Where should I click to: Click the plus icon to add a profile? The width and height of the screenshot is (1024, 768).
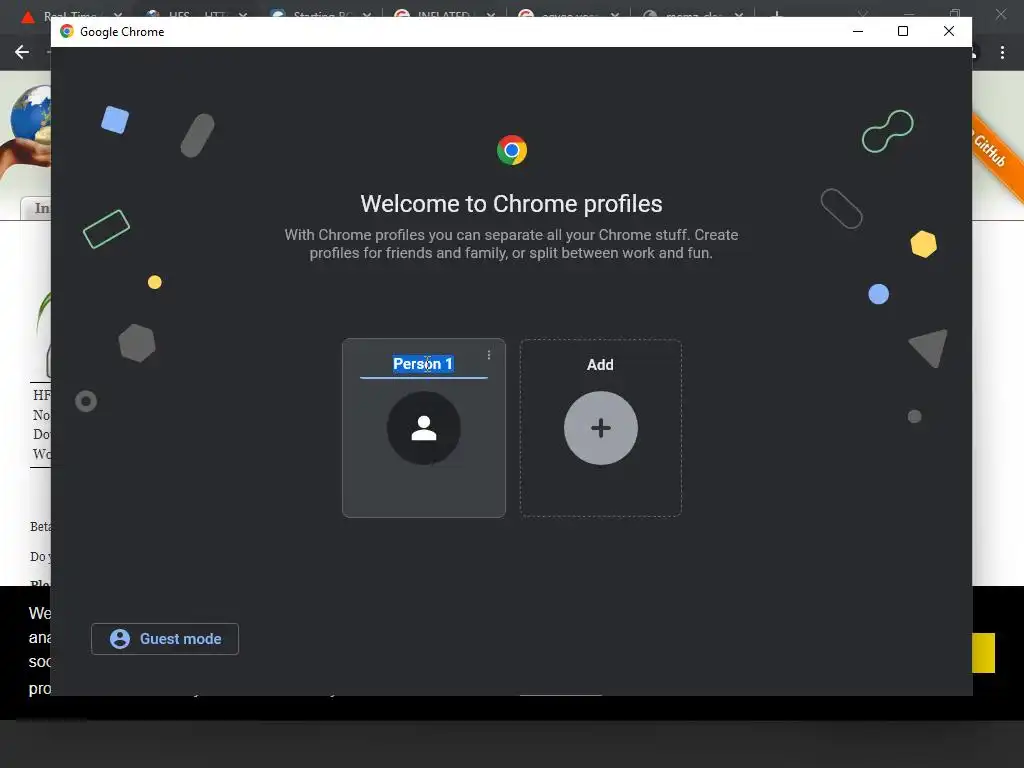pyautogui.click(x=601, y=428)
